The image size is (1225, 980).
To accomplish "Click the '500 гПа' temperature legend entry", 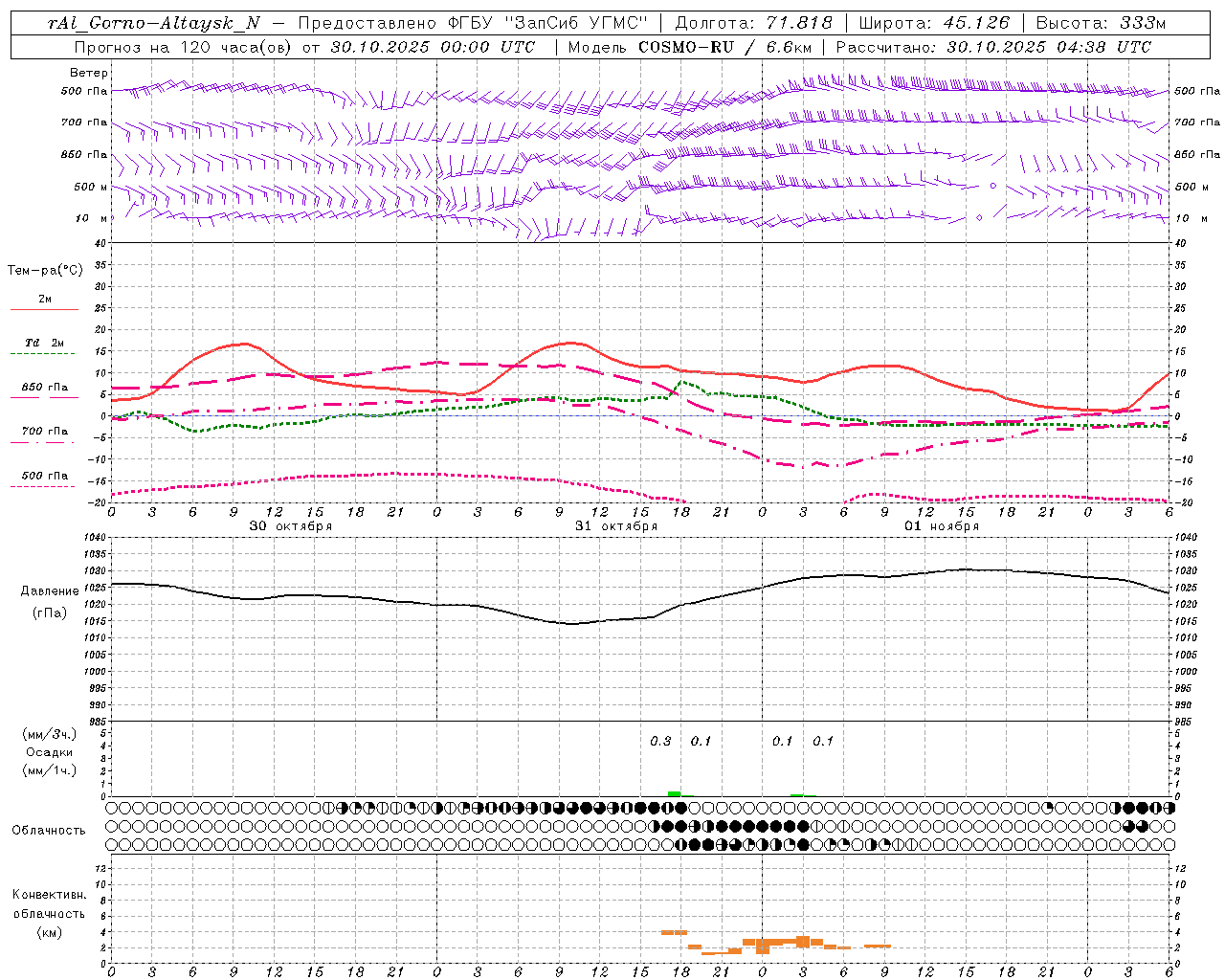I will 45,476.
